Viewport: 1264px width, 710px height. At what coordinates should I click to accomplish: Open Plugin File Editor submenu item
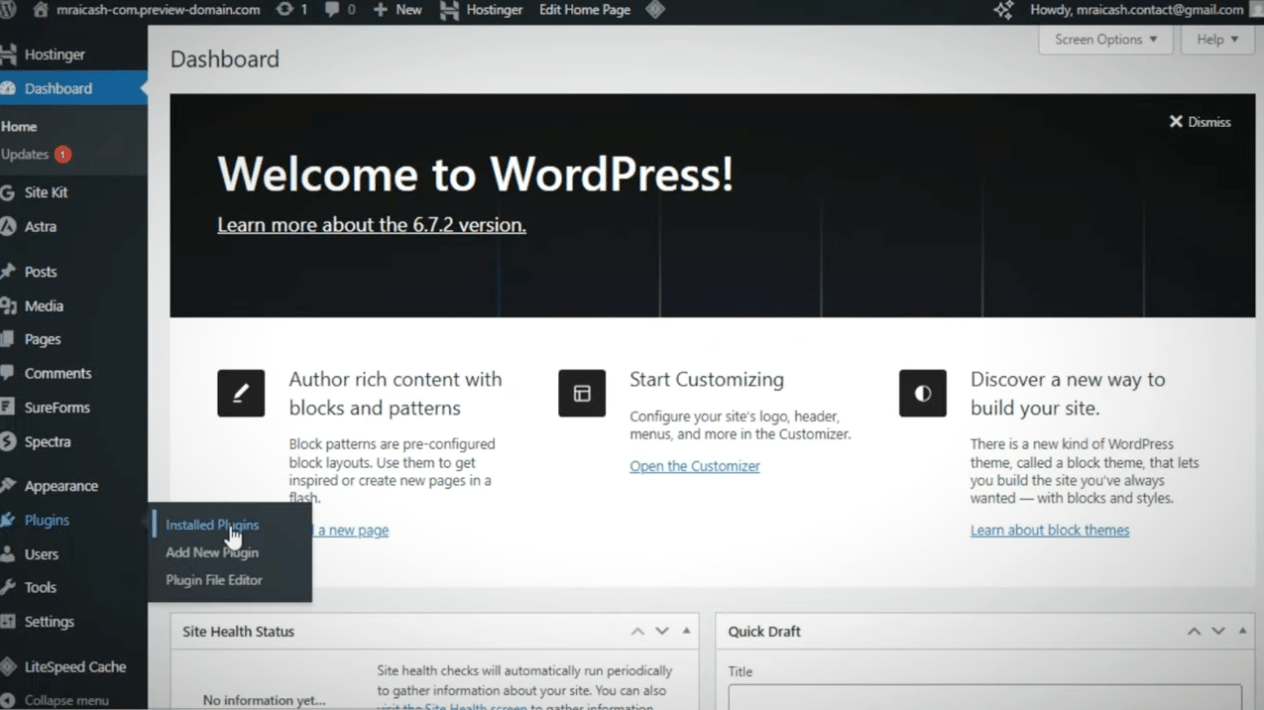[x=214, y=580]
